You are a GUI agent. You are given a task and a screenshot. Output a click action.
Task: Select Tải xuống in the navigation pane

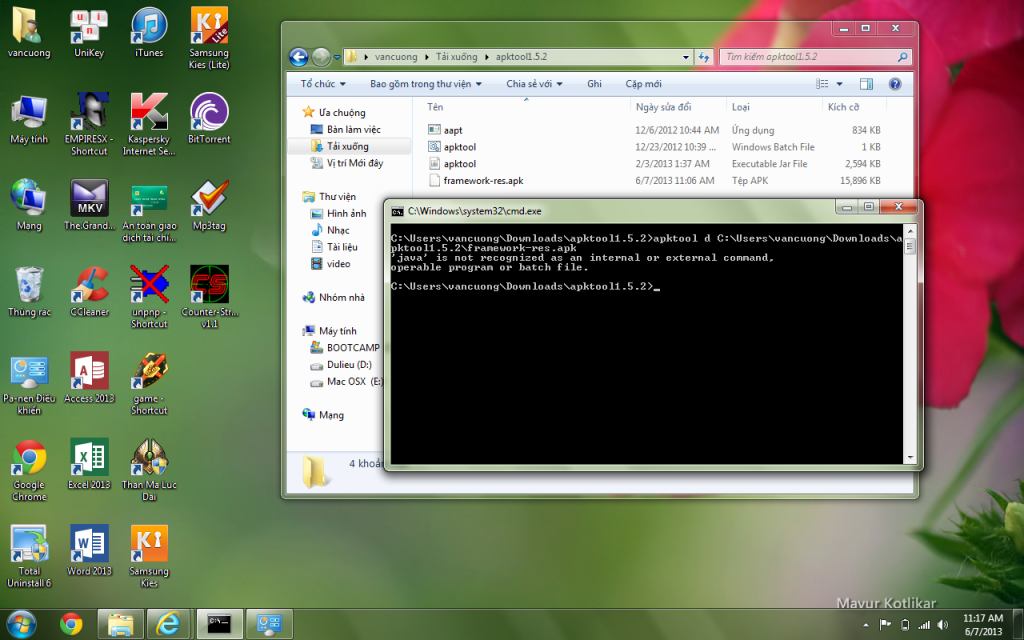(347, 146)
